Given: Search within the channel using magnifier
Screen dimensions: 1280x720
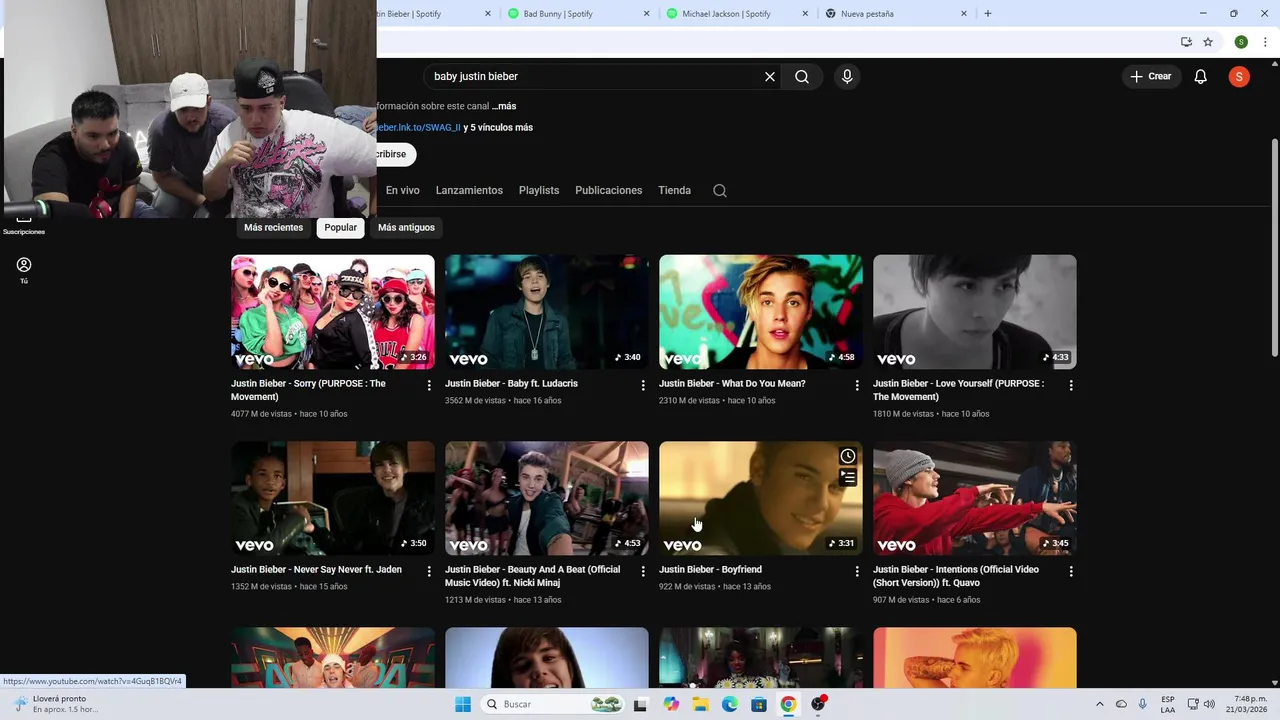Looking at the screenshot, I should tap(720, 190).
